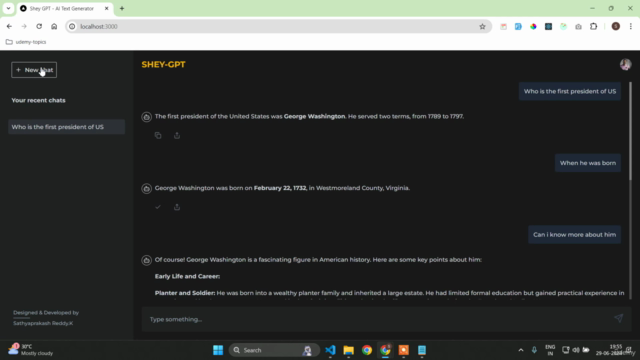Screen dimensions: 640x360
Task: Click the taskbar Search box
Action: tap(274, 350)
